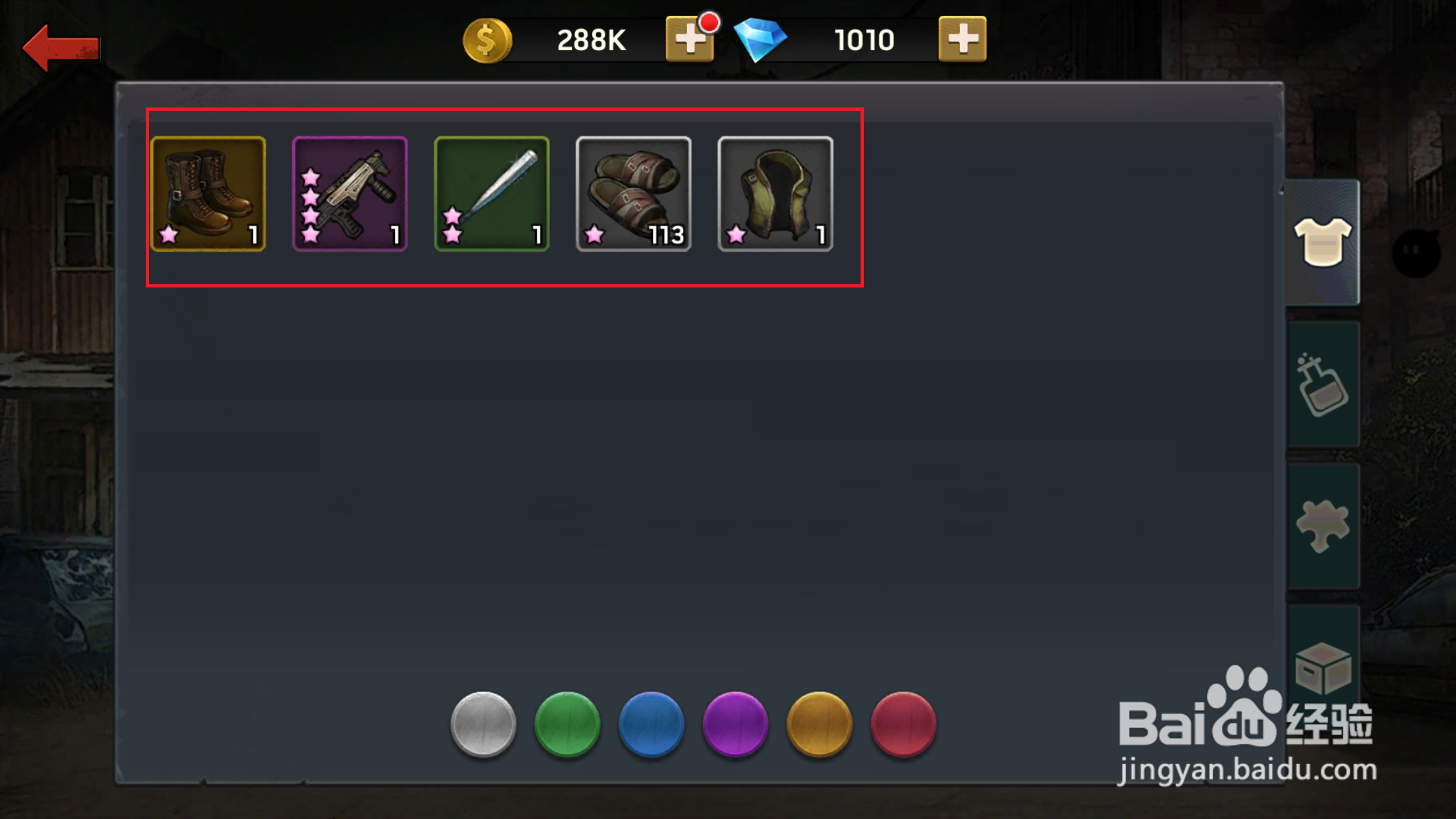Image resolution: width=1456 pixels, height=819 pixels.
Task: Filter by red rarity circle
Action: (903, 724)
